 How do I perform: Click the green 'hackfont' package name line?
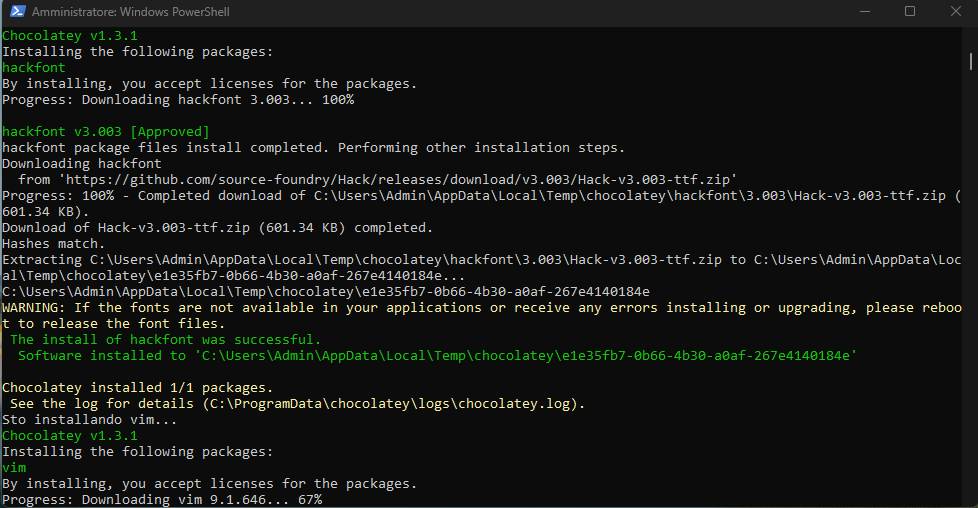(34, 67)
